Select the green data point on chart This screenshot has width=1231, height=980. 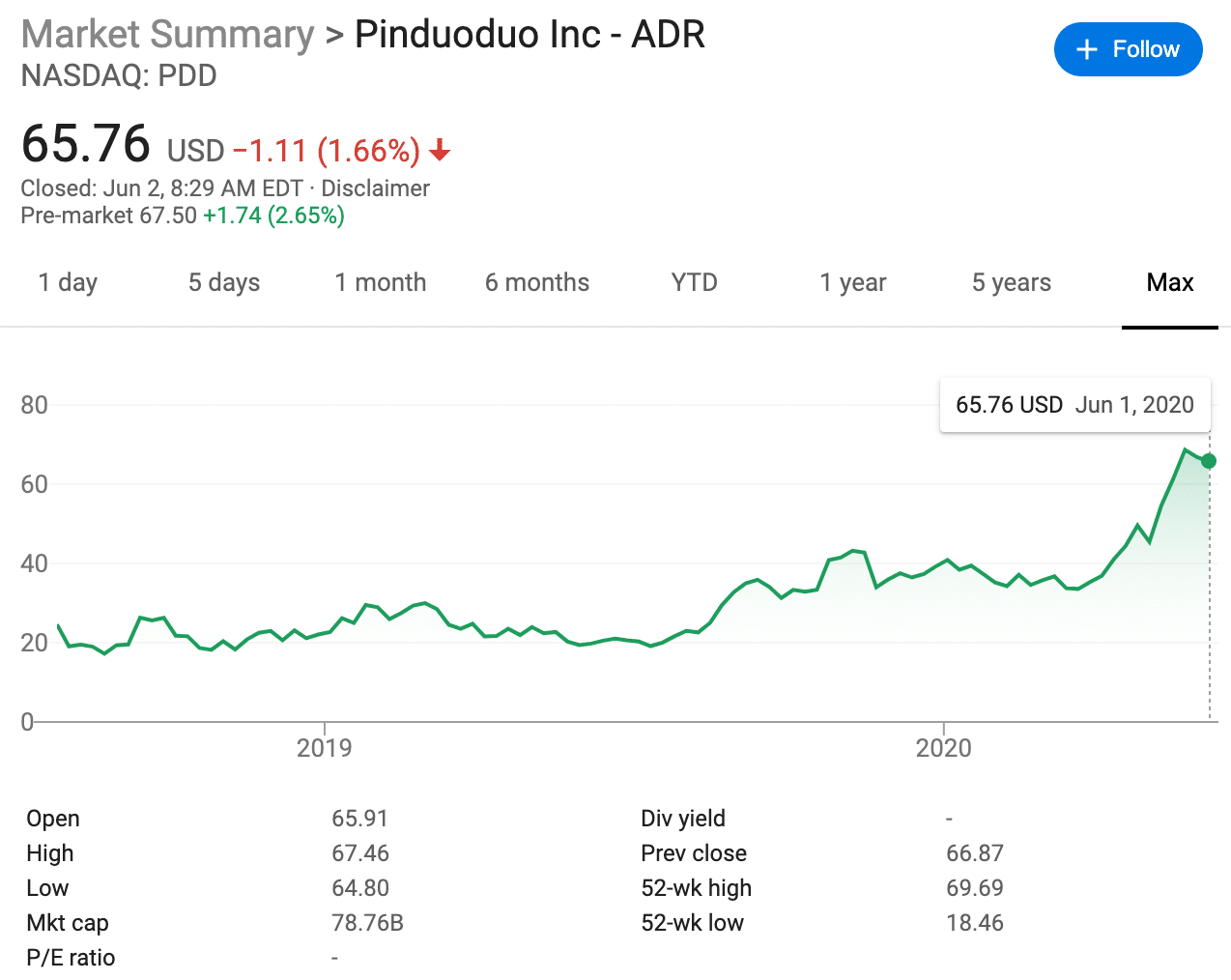[1209, 462]
